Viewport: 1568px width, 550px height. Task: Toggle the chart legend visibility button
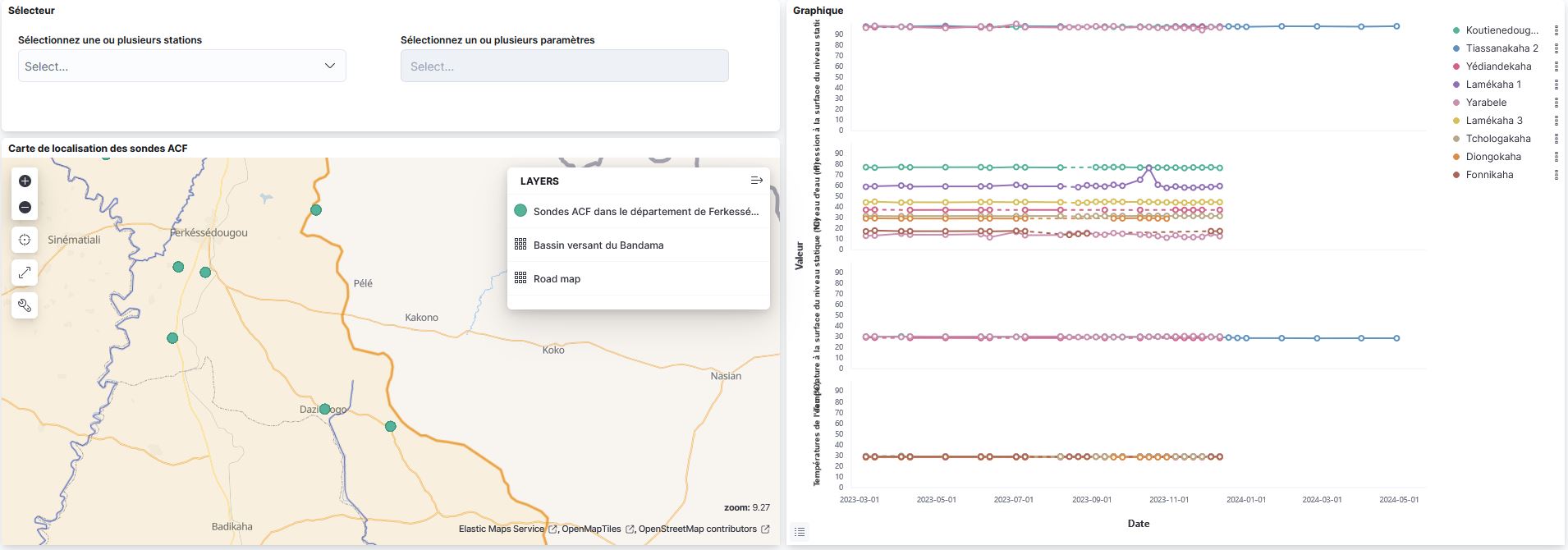point(800,532)
